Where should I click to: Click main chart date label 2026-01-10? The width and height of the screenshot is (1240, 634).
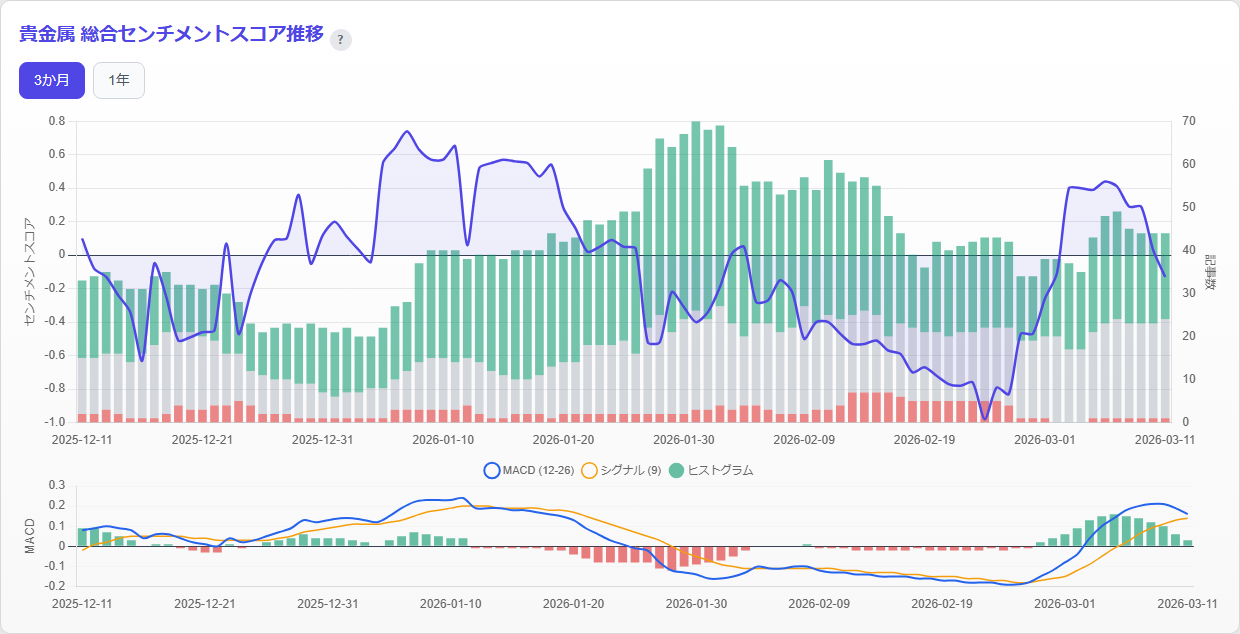pos(444,438)
